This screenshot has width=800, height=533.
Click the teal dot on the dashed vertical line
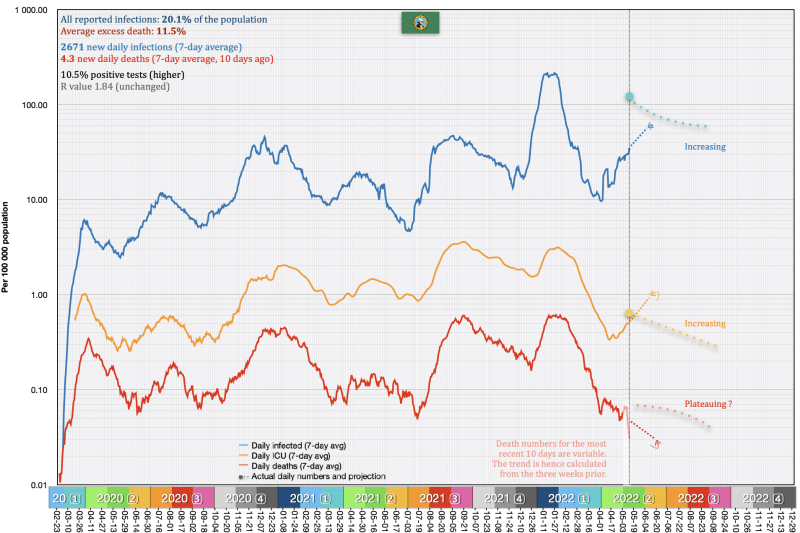tap(629, 97)
